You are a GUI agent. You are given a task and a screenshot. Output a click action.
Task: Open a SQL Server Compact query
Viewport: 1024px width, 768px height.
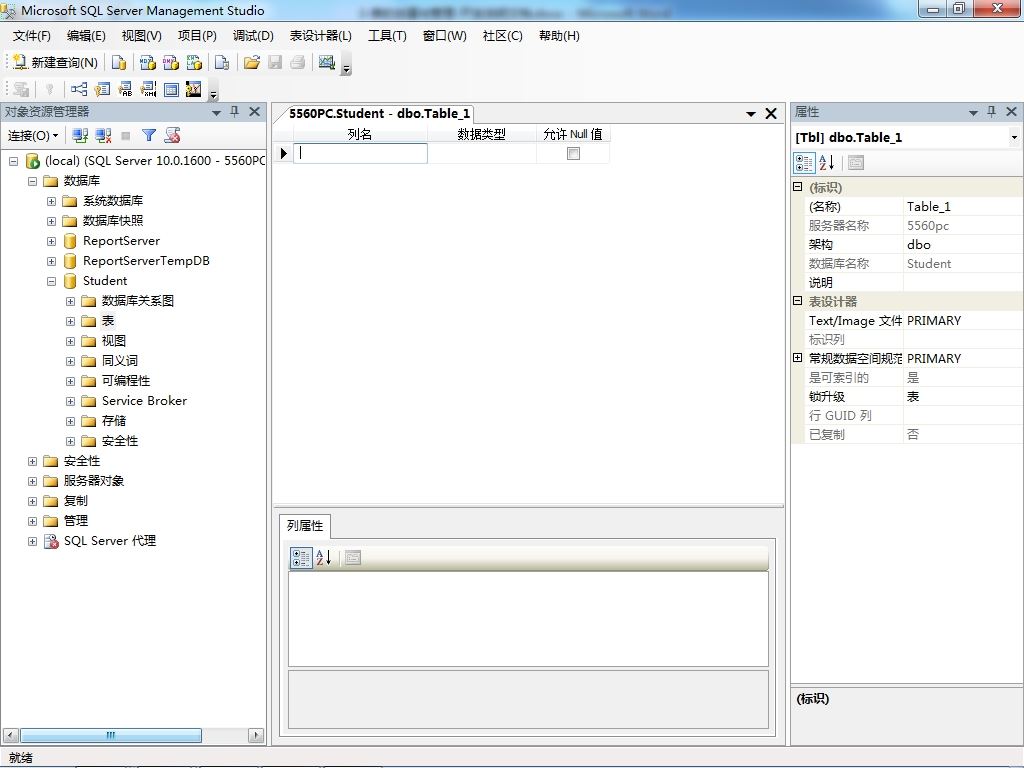click(x=222, y=63)
